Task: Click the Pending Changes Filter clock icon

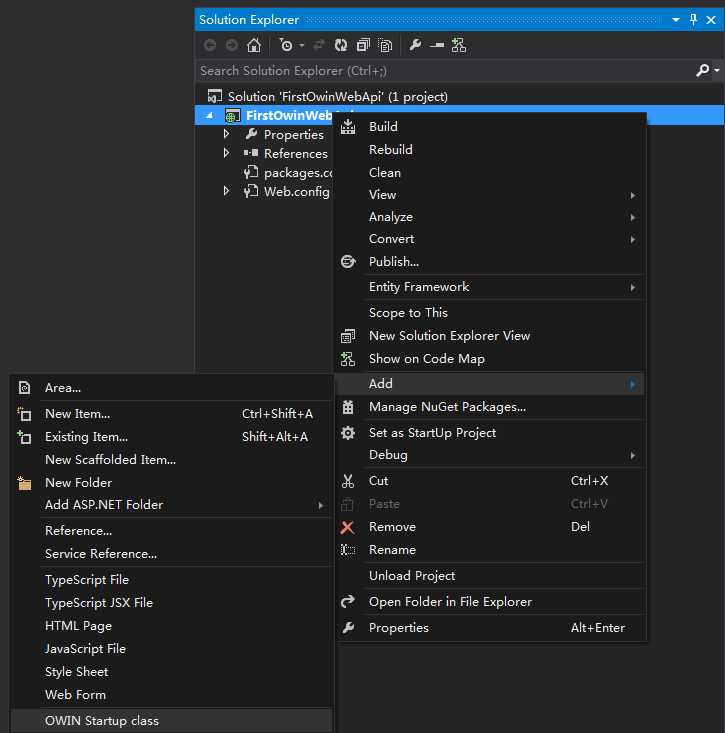Action: pos(286,45)
